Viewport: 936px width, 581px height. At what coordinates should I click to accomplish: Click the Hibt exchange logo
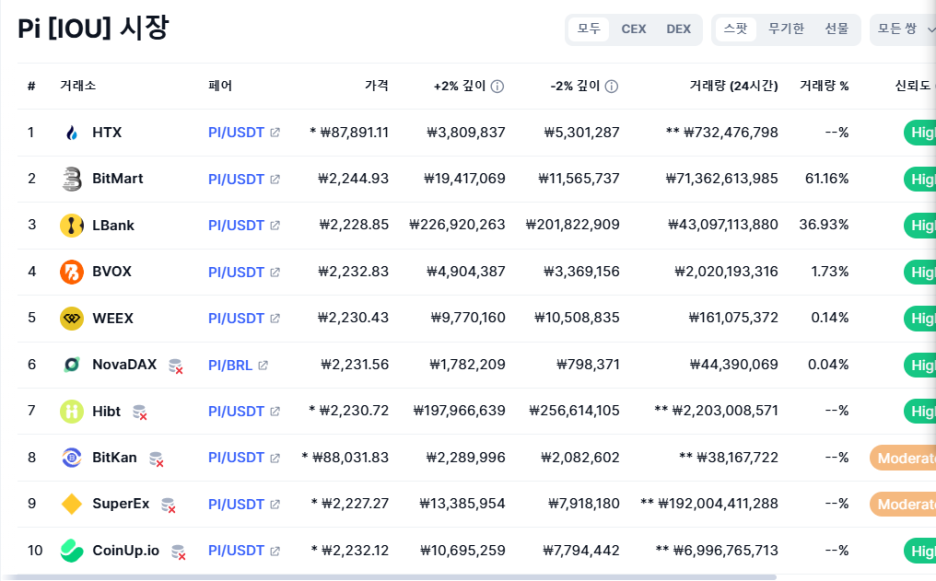click(72, 411)
